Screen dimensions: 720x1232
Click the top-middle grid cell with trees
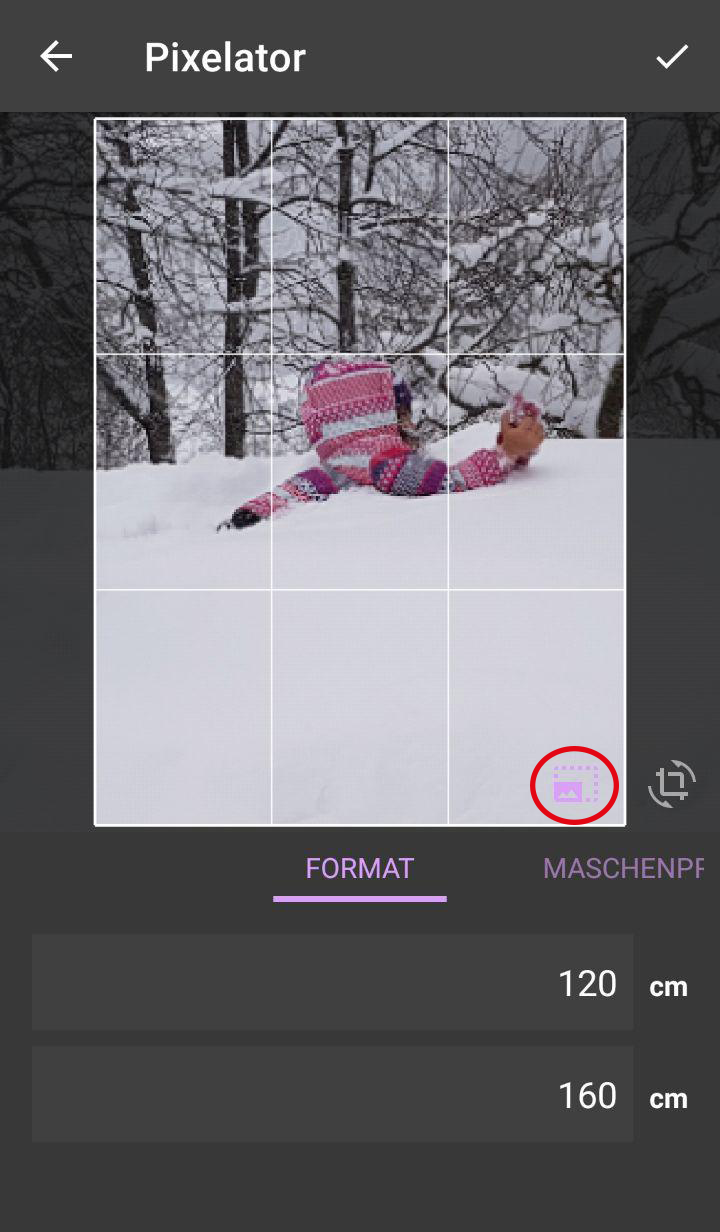coord(360,236)
